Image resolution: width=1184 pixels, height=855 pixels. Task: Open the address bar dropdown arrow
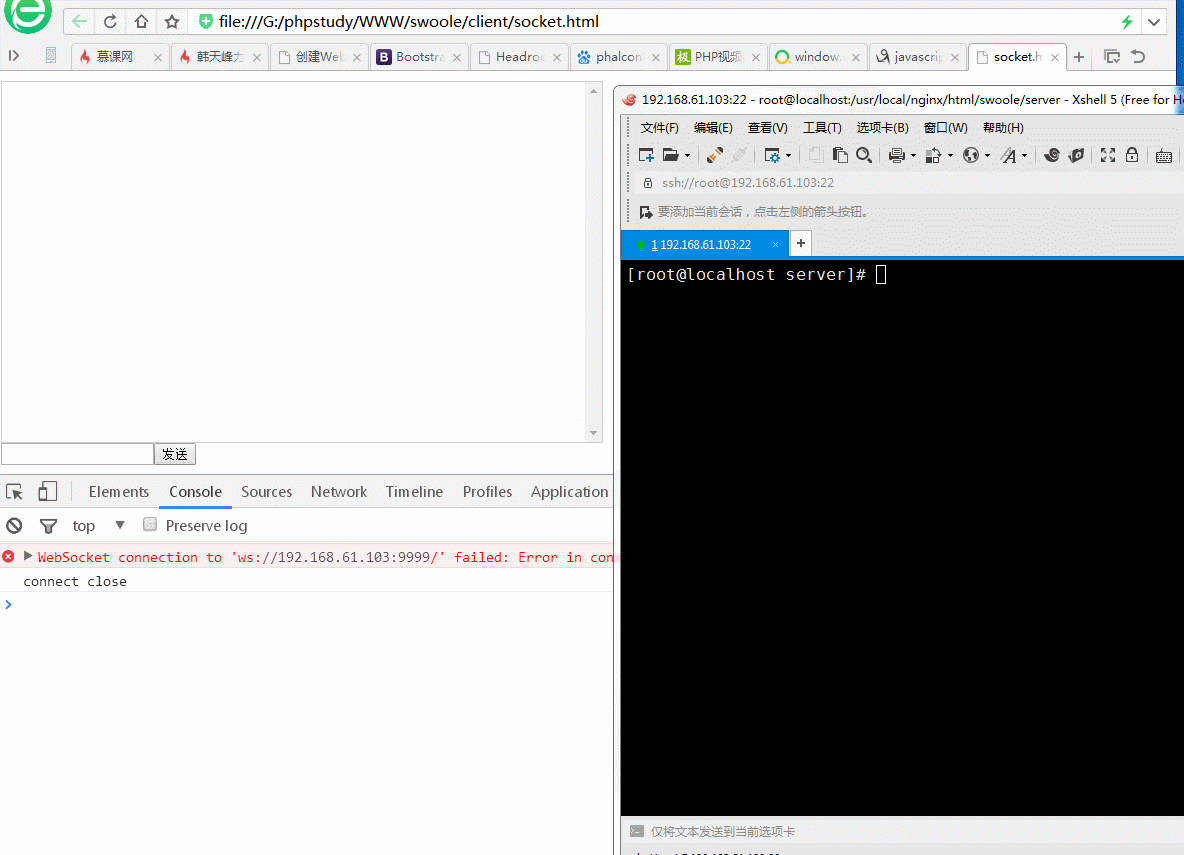pyautogui.click(x=1154, y=21)
